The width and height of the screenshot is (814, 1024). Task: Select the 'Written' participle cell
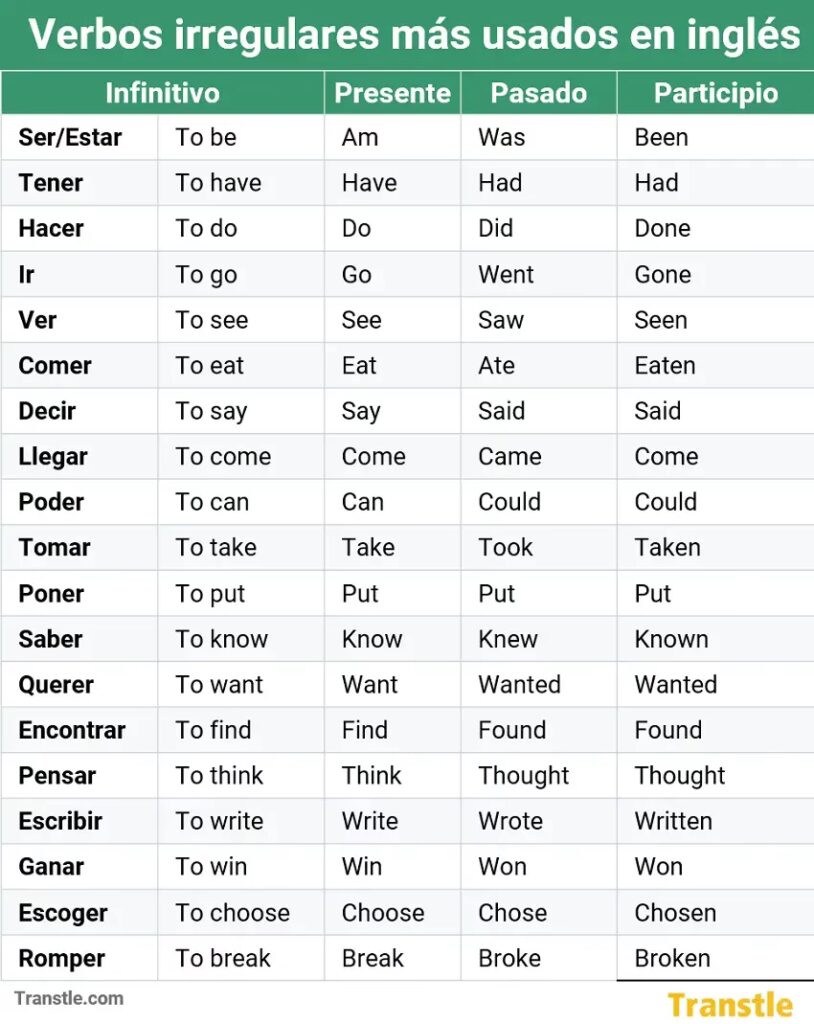(x=673, y=821)
